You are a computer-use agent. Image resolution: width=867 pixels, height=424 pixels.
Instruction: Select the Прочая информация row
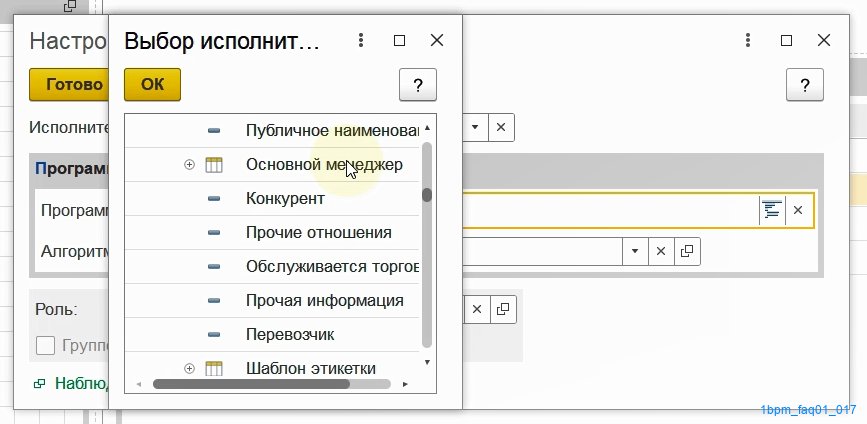point(324,300)
